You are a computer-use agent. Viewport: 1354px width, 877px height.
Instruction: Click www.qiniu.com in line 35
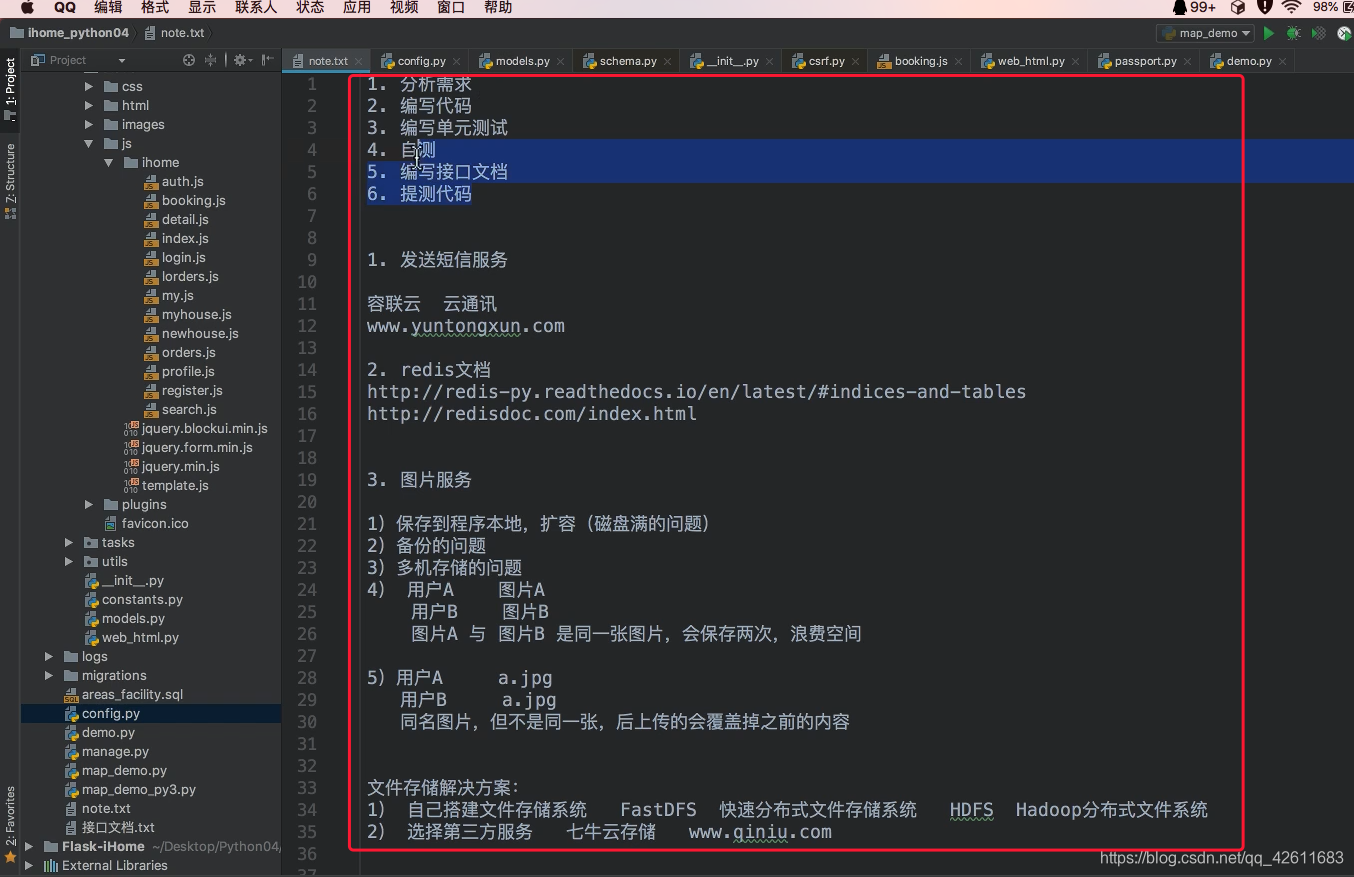pos(760,832)
